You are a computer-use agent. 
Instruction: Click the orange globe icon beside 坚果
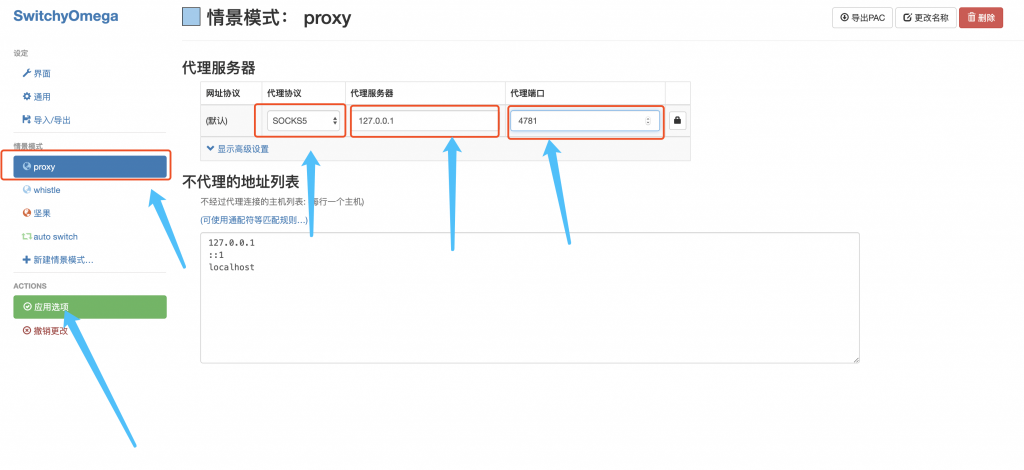27,213
